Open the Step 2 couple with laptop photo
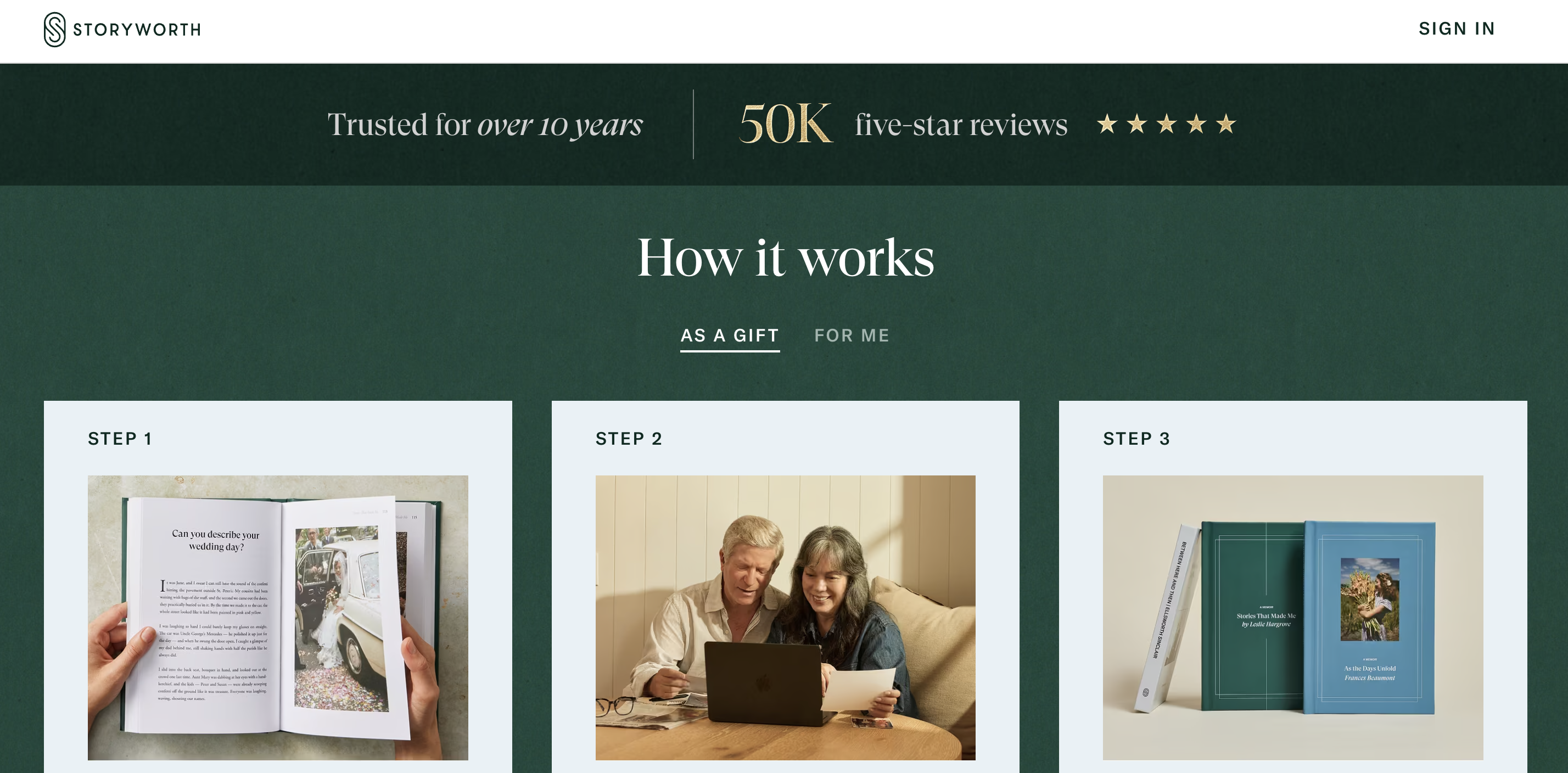 tap(785, 617)
